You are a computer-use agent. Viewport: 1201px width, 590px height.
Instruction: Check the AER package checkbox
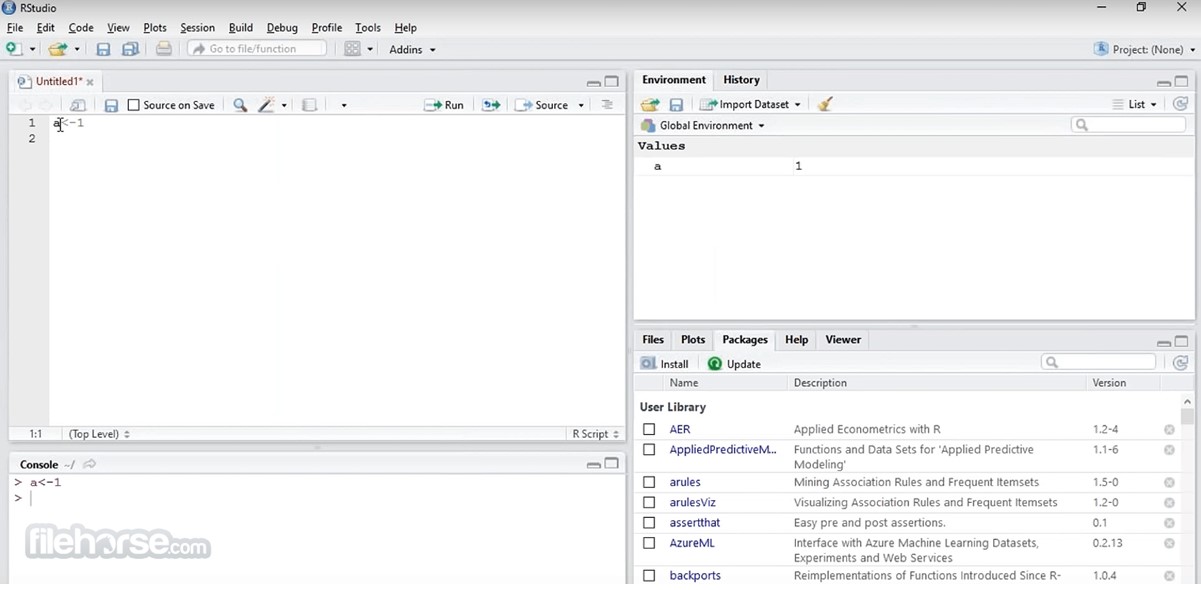pos(649,429)
